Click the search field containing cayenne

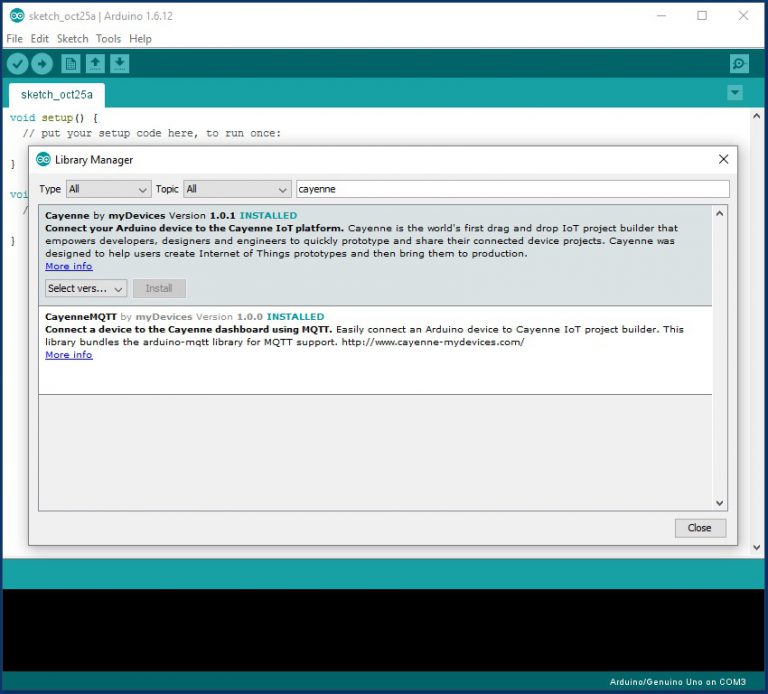(512, 189)
